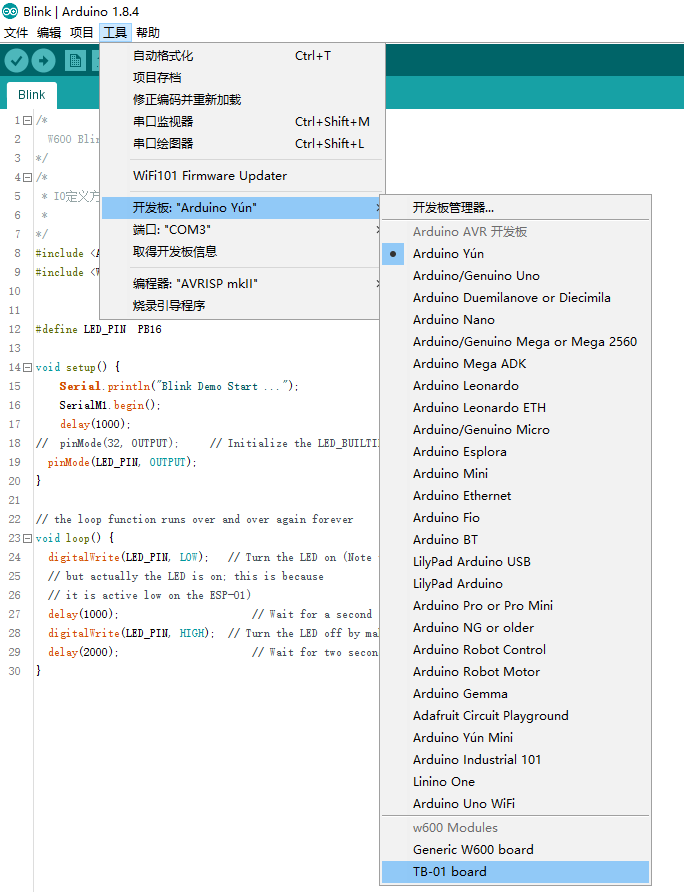Click the pinMode(LED_PIN, OUTPUT) code line
This screenshot has width=684, height=892.
coord(122,462)
